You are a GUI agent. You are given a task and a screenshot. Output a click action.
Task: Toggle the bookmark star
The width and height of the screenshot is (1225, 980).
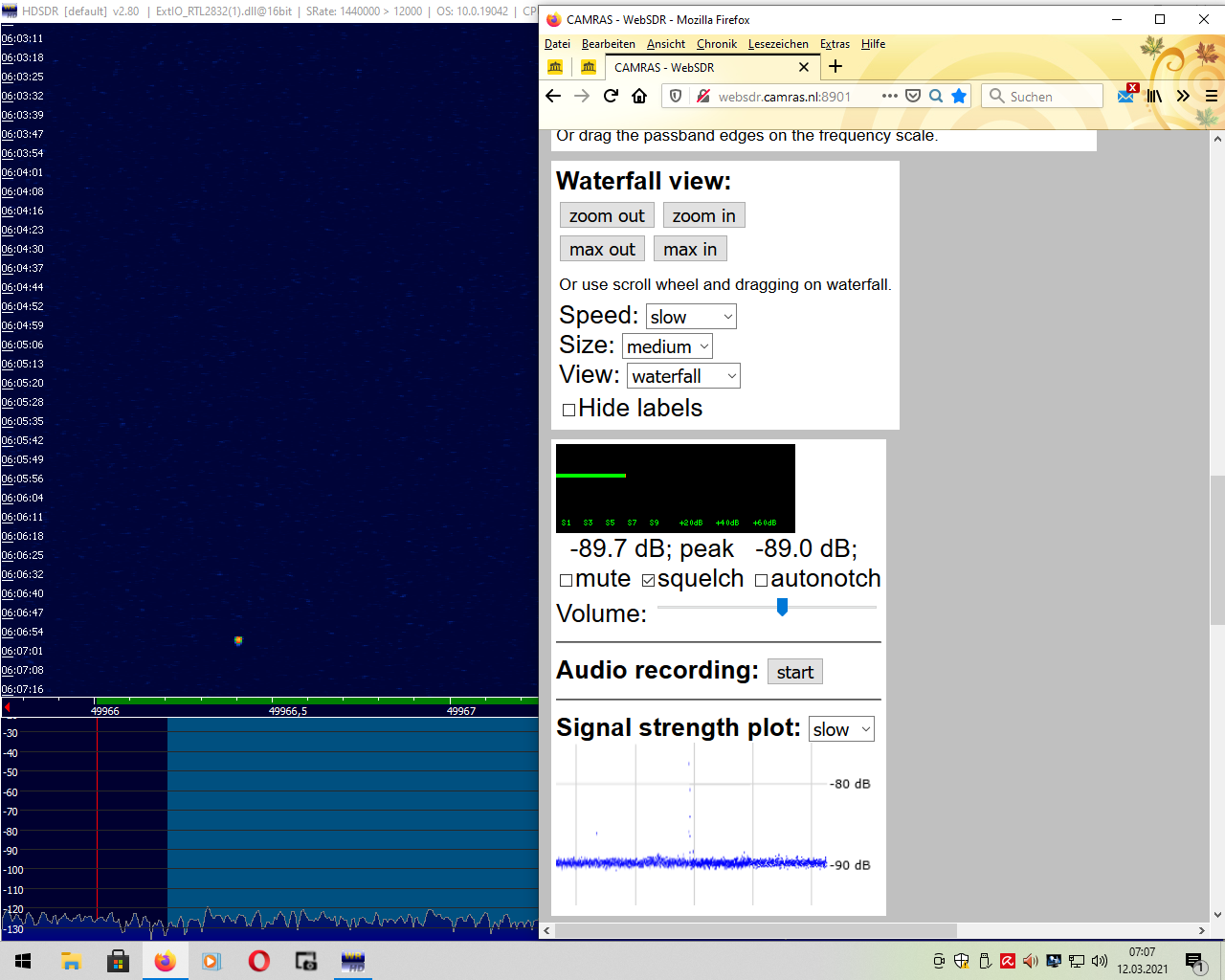959,96
